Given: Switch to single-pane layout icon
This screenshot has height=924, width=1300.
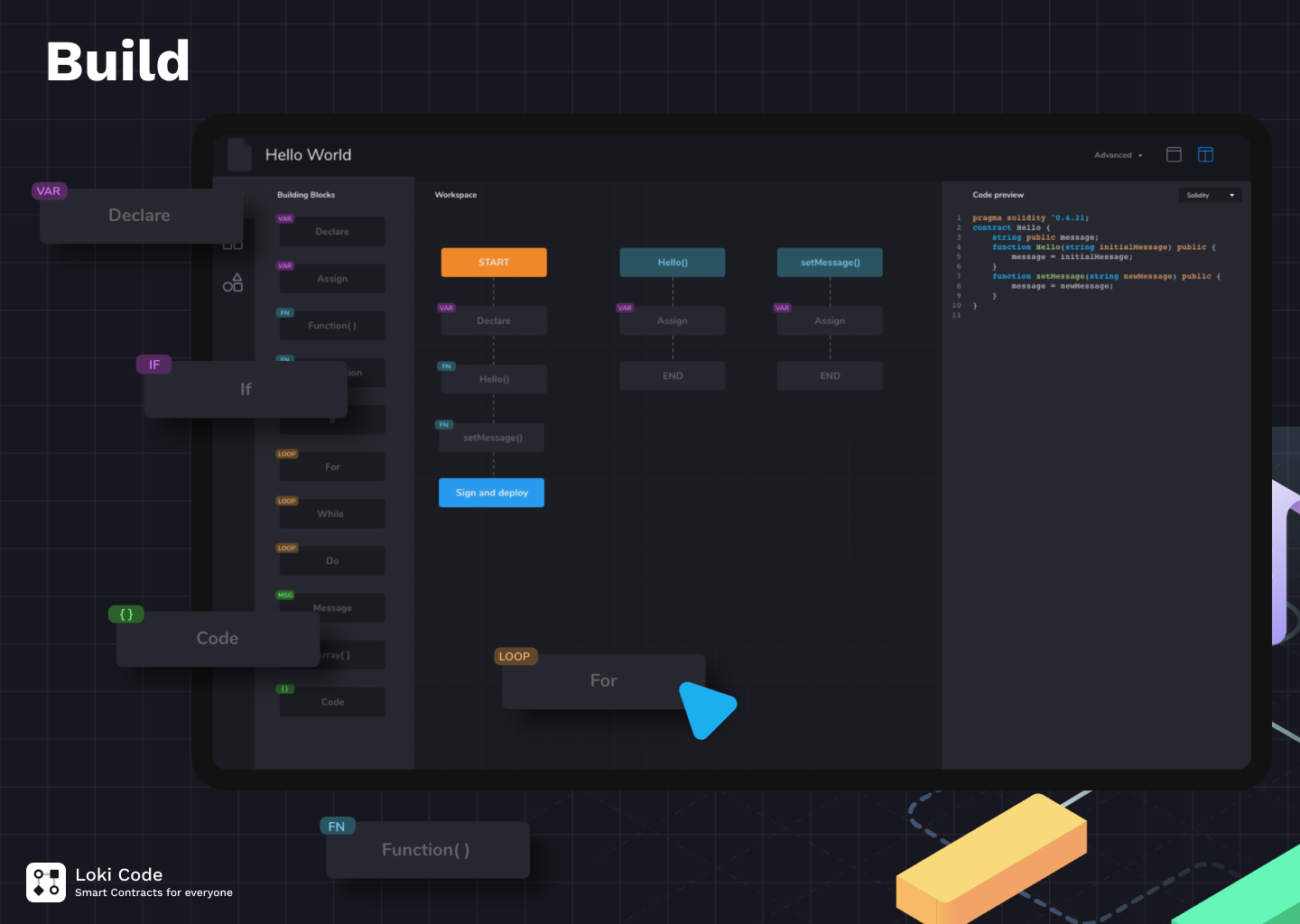Looking at the screenshot, I should click(1174, 154).
